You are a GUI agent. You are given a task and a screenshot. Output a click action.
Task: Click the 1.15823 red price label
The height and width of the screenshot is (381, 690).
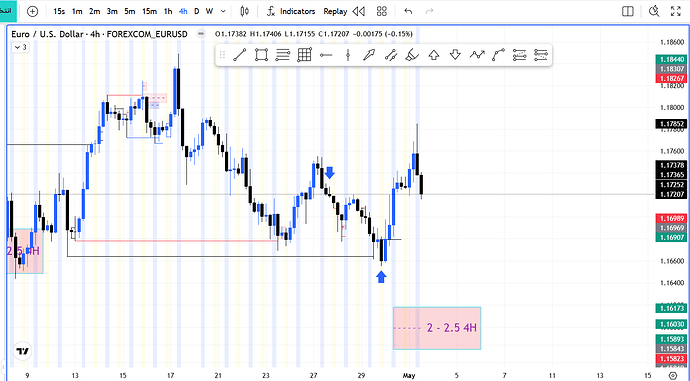[x=671, y=359]
